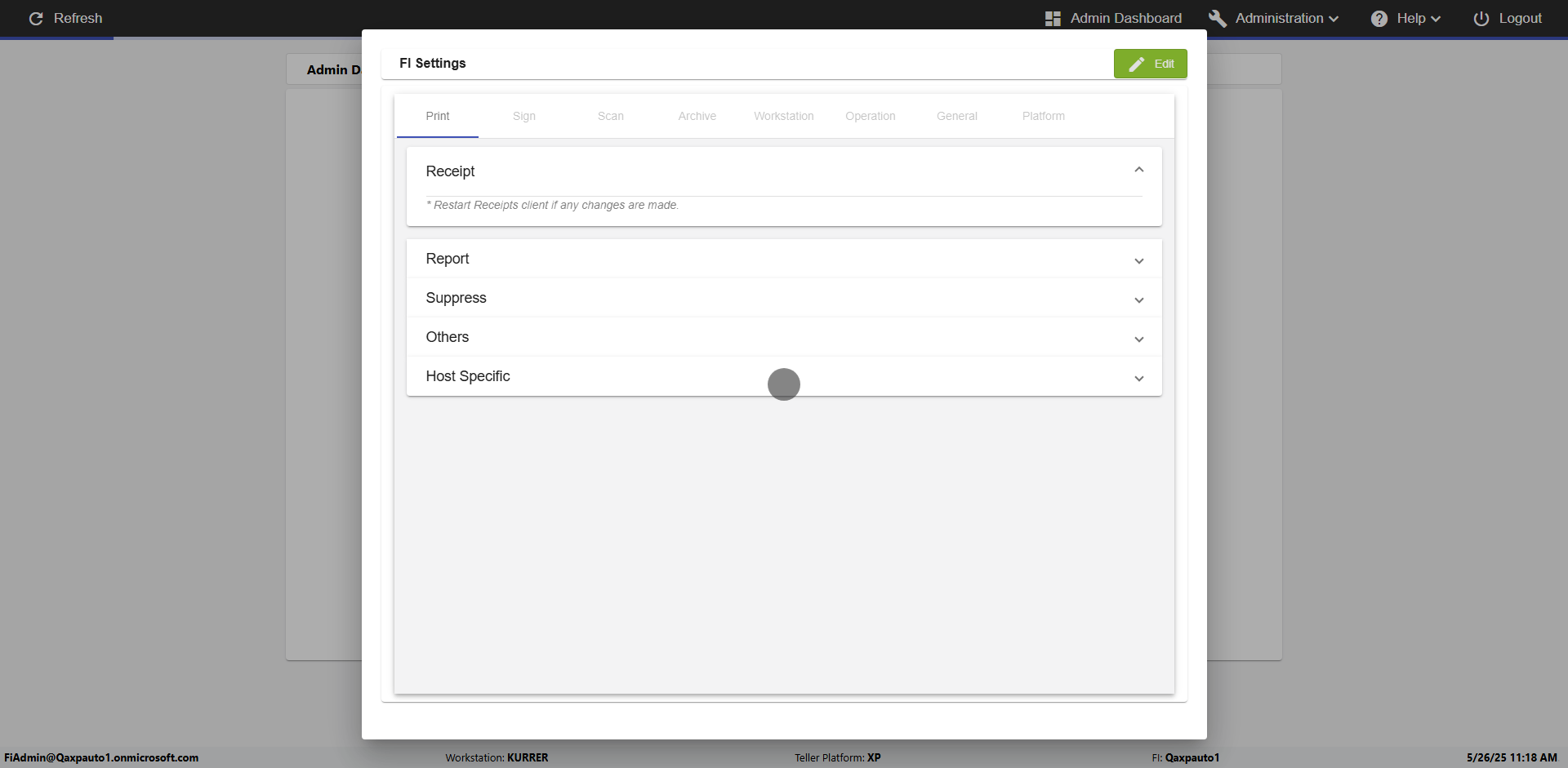Viewport: 1568px width, 768px height.
Task: Click the FiAdmin email in status bar
Action: (x=101, y=757)
